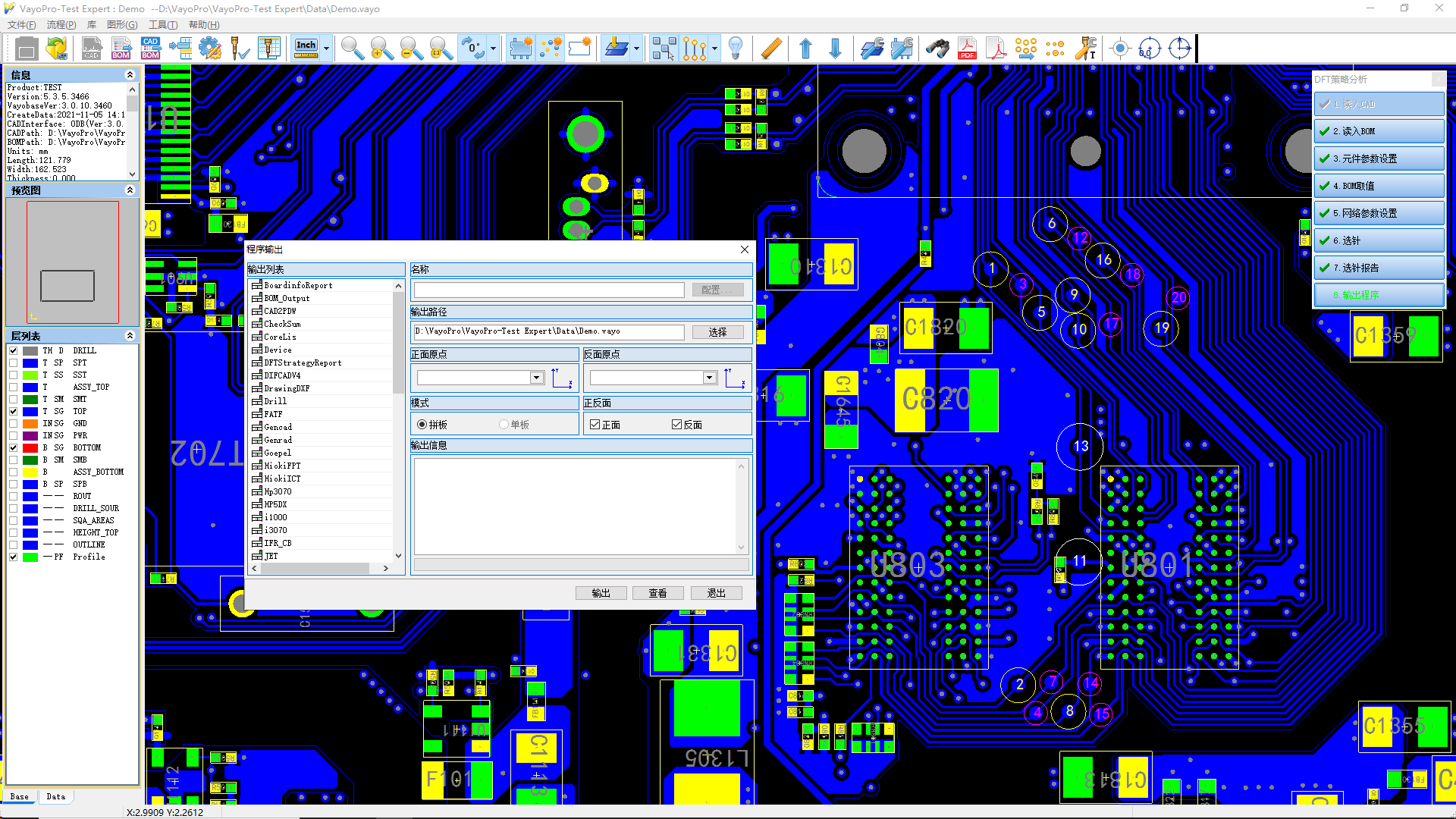Click the red PDF export icon
The height and width of the screenshot is (819, 1456).
tap(967, 49)
